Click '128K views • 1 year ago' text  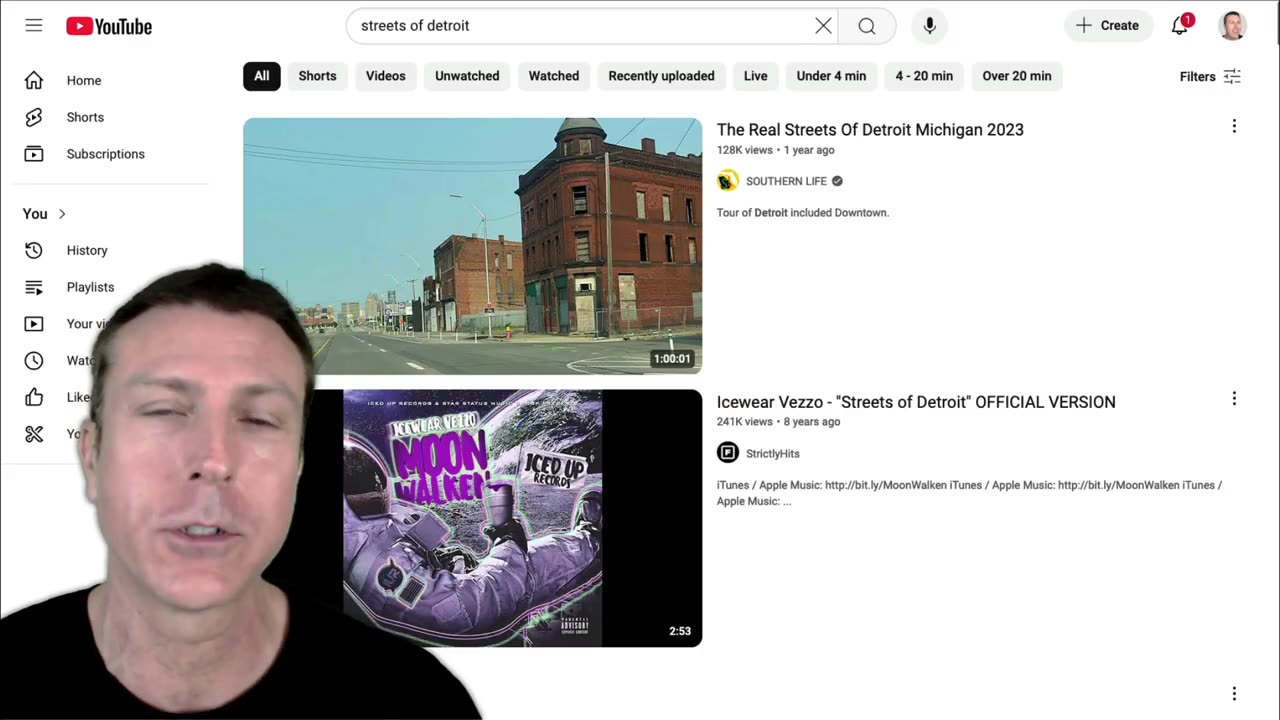776,150
